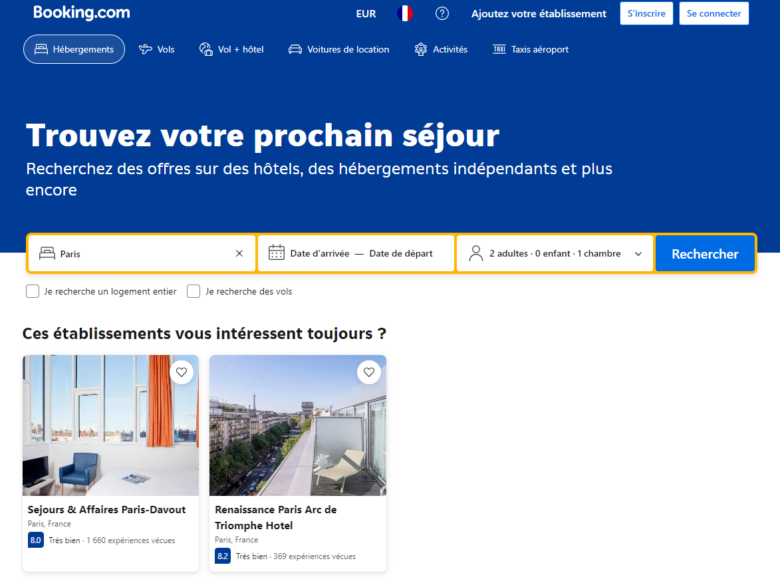Expand guests selector chevron arrow

638,254
